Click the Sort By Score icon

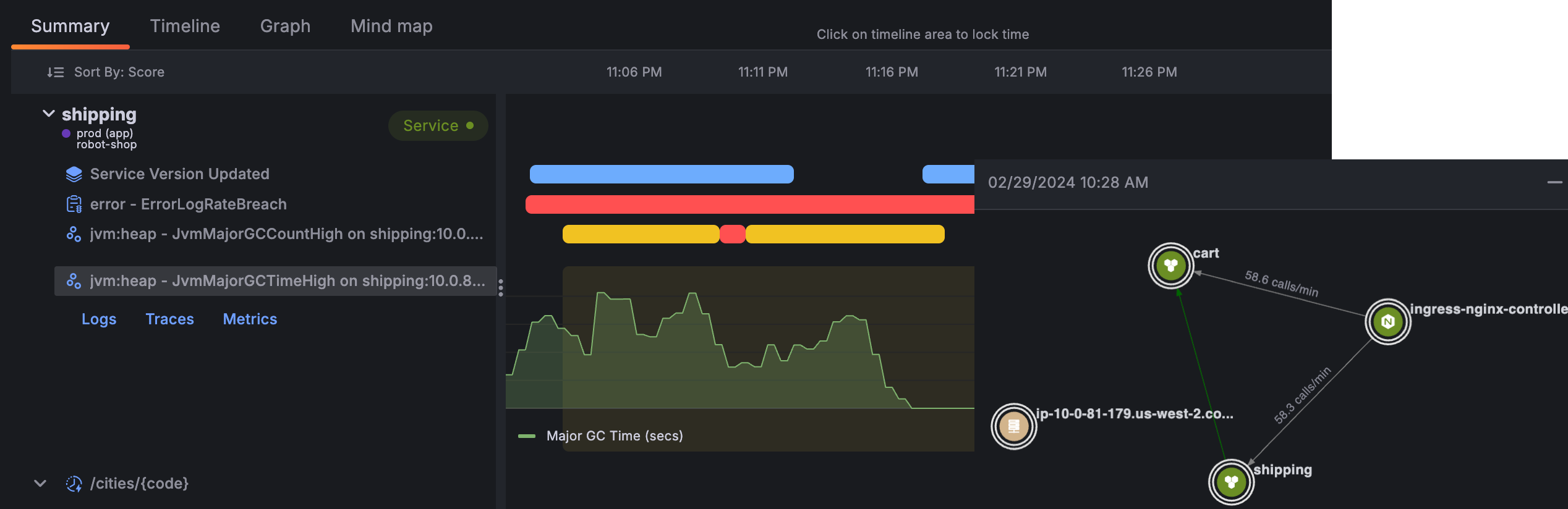pyautogui.click(x=55, y=72)
